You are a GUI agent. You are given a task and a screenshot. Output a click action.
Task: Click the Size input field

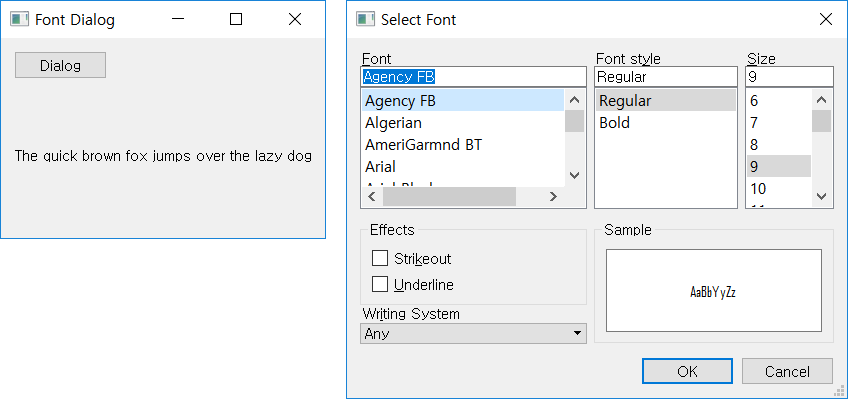pyautogui.click(x=789, y=77)
